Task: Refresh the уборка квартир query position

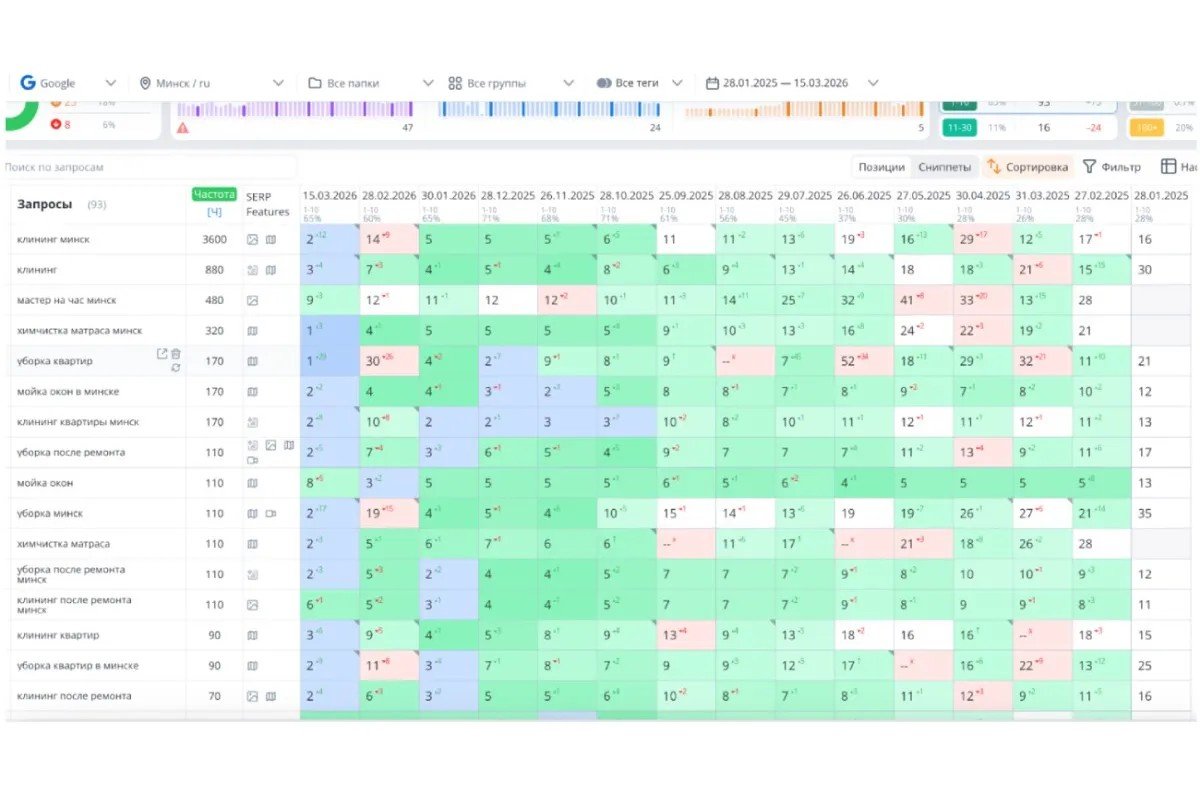Action: pyautogui.click(x=176, y=368)
